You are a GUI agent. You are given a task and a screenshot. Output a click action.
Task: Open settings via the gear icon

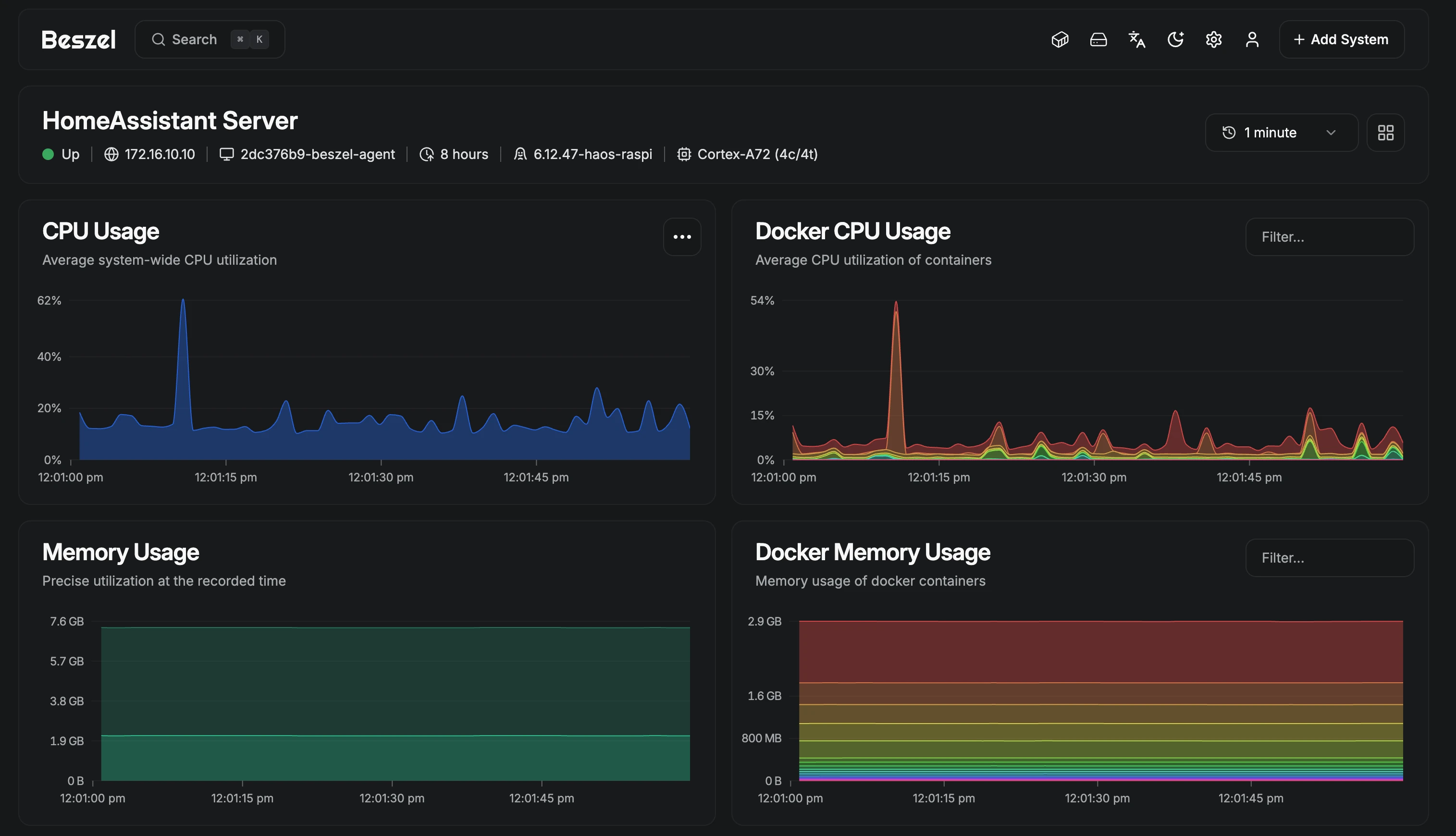1214,39
